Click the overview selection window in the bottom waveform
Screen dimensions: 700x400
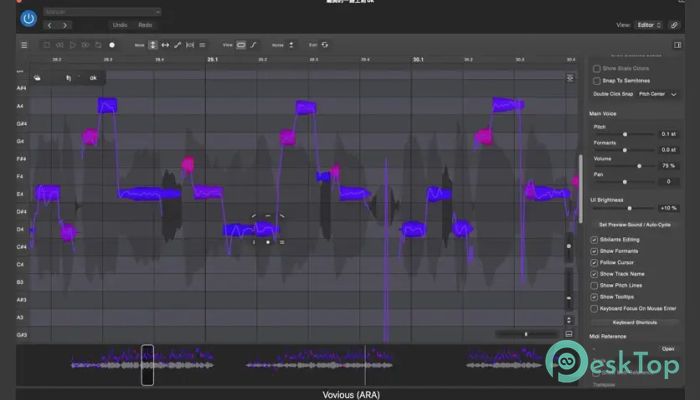click(x=148, y=365)
